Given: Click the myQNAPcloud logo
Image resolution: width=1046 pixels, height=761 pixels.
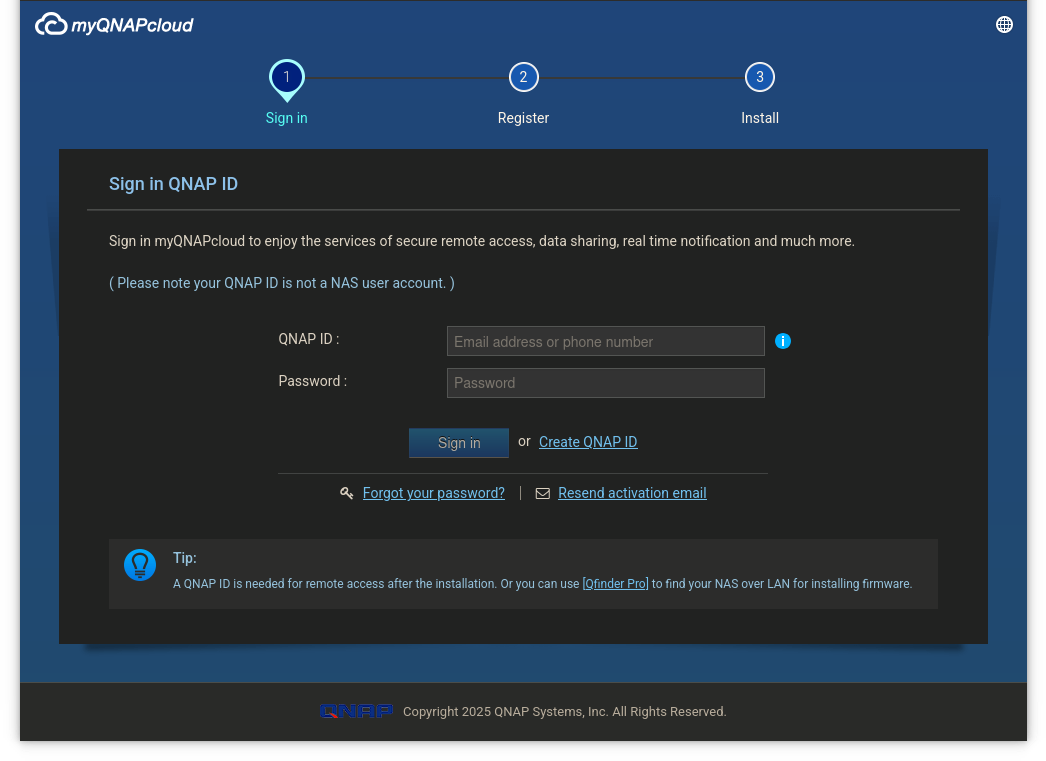Looking at the screenshot, I should point(114,25).
